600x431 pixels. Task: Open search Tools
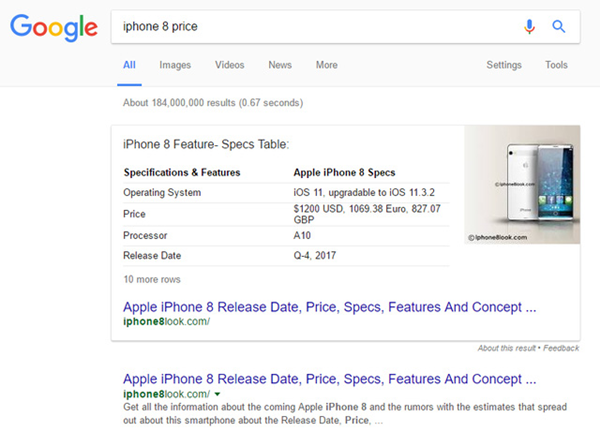(556, 65)
